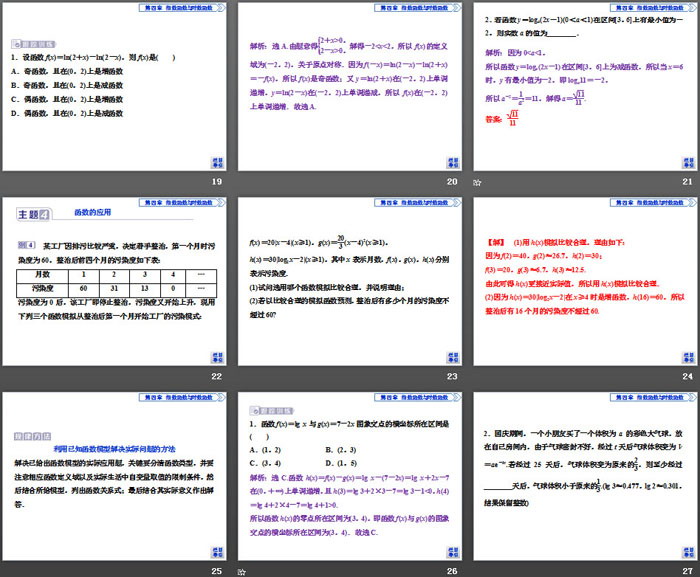This screenshot has height=577, width=700.
Task: Click the blue corner button on slide 24
Action: pyautogui.click(x=682, y=357)
